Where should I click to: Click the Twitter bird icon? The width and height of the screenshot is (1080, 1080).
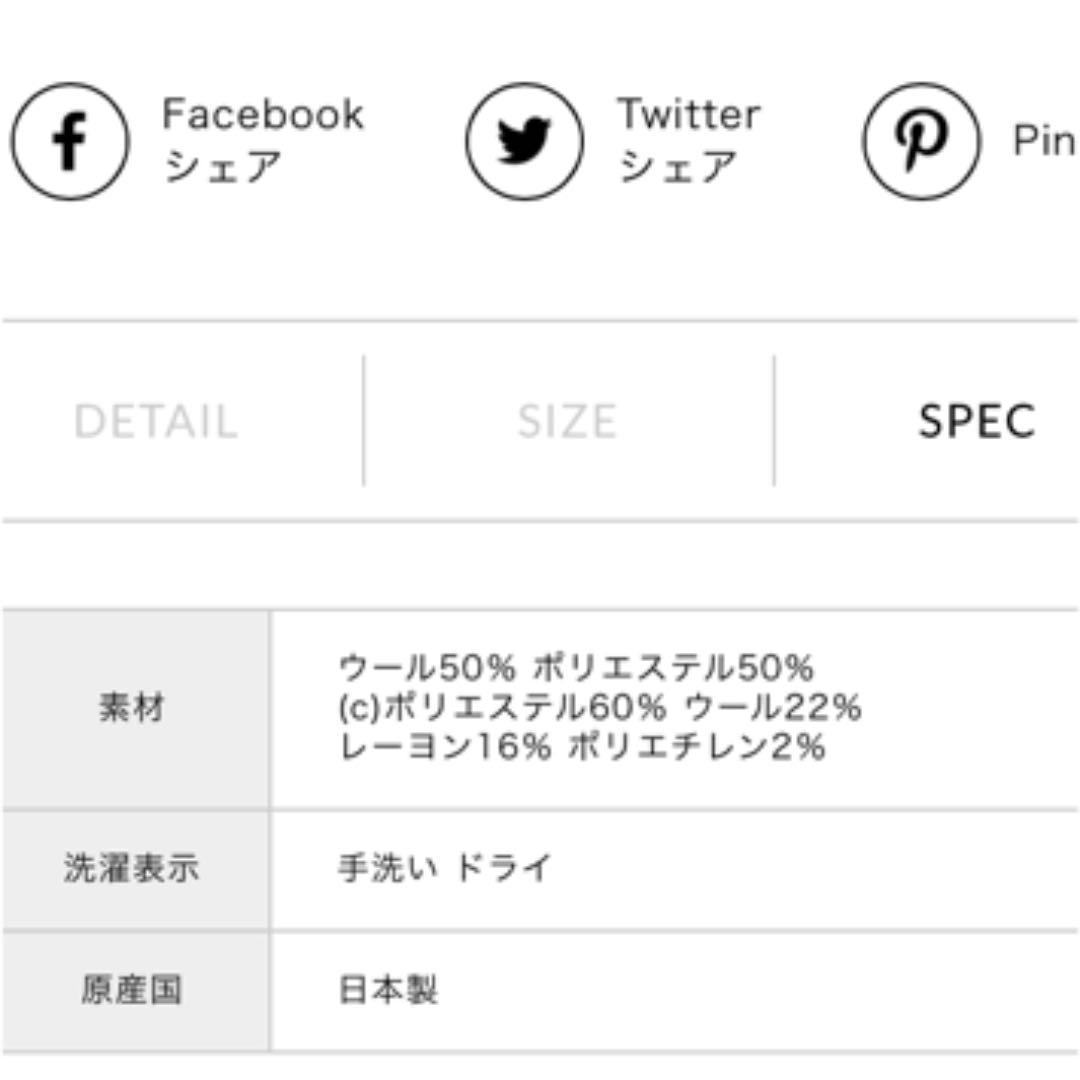click(x=524, y=141)
